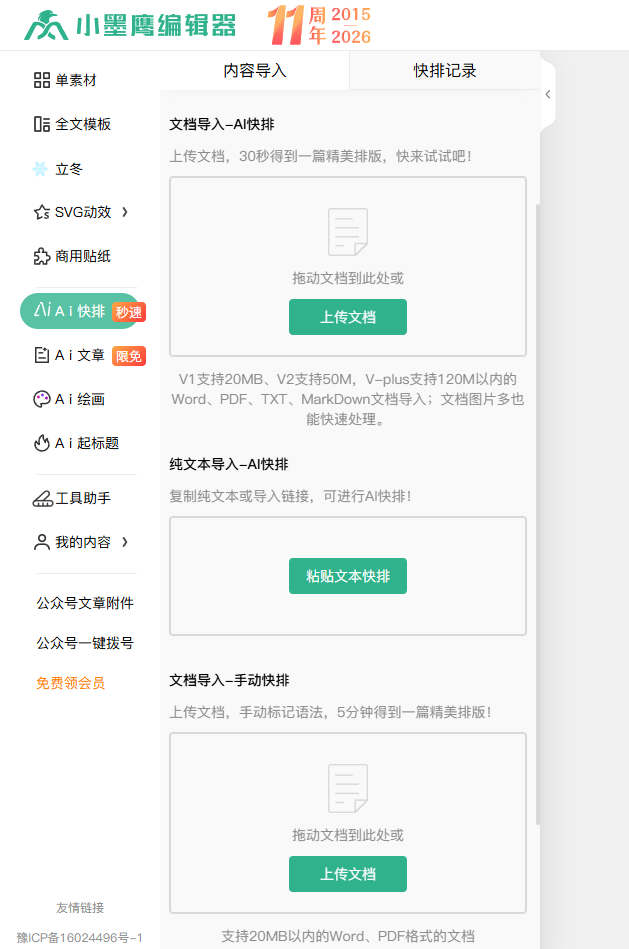
Task: Click the Ai起标题 flame icon
Action: tap(41, 443)
